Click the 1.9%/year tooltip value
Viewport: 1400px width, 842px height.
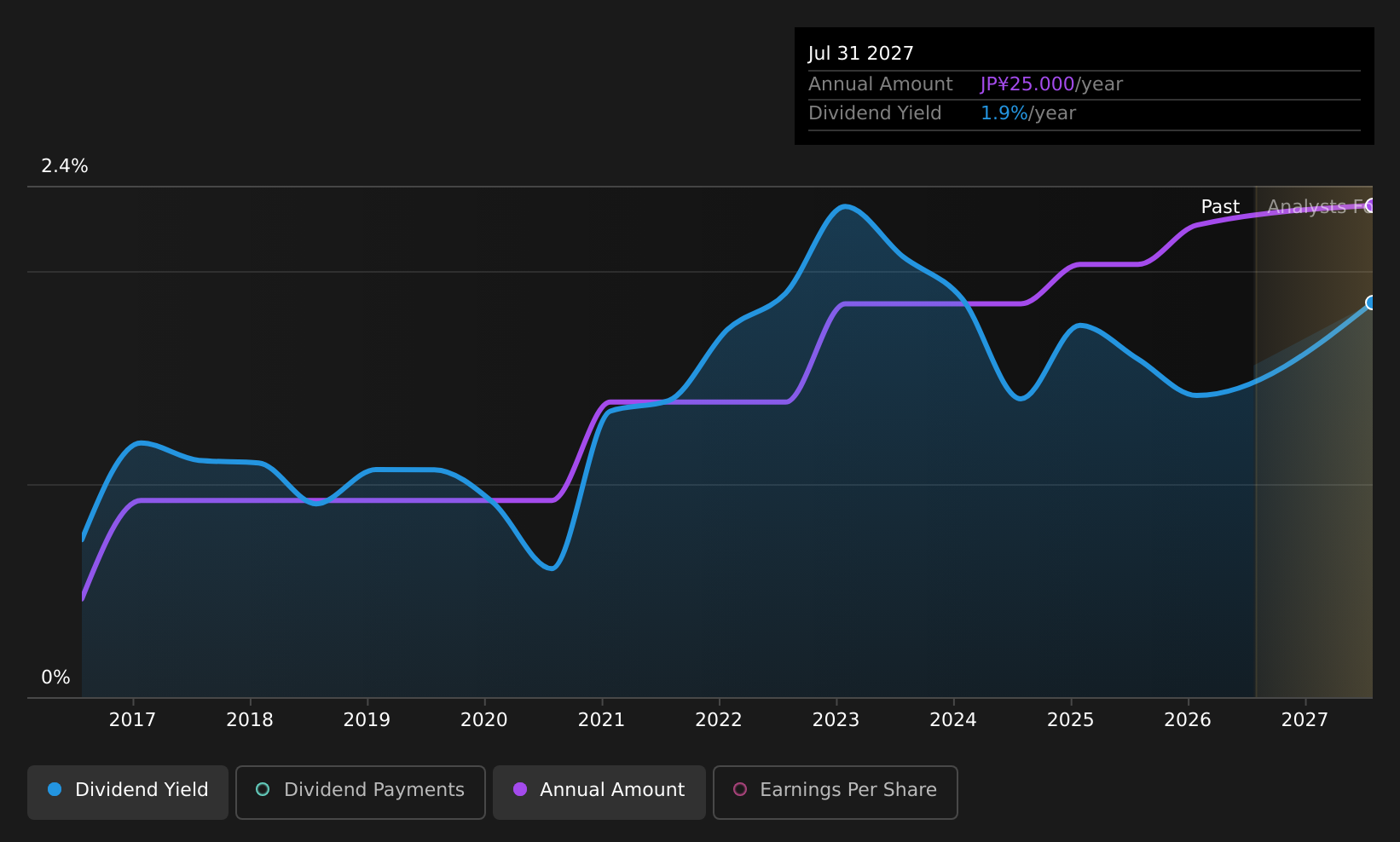point(1028,113)
